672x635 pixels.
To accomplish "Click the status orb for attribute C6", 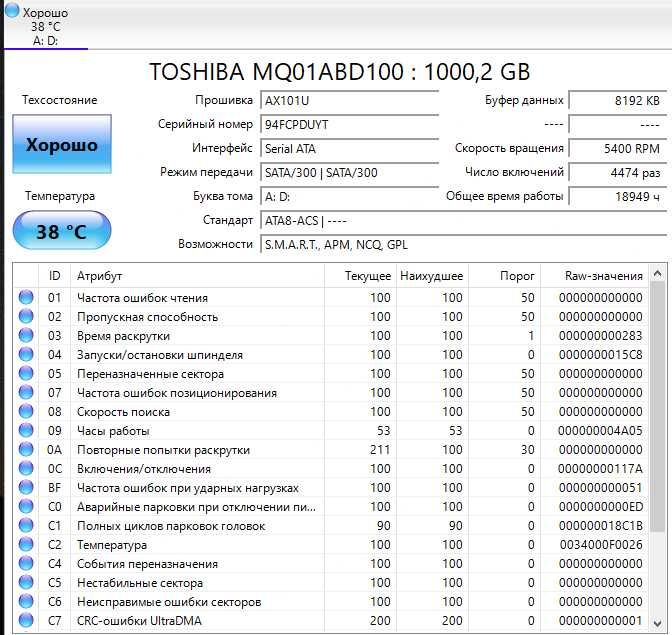I will click(x=26, y=601).
